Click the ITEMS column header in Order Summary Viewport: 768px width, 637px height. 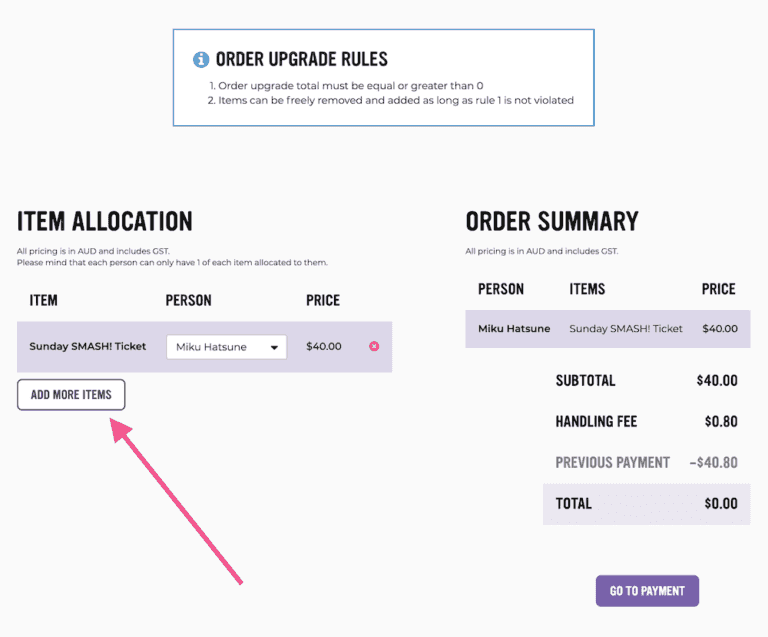587,289
